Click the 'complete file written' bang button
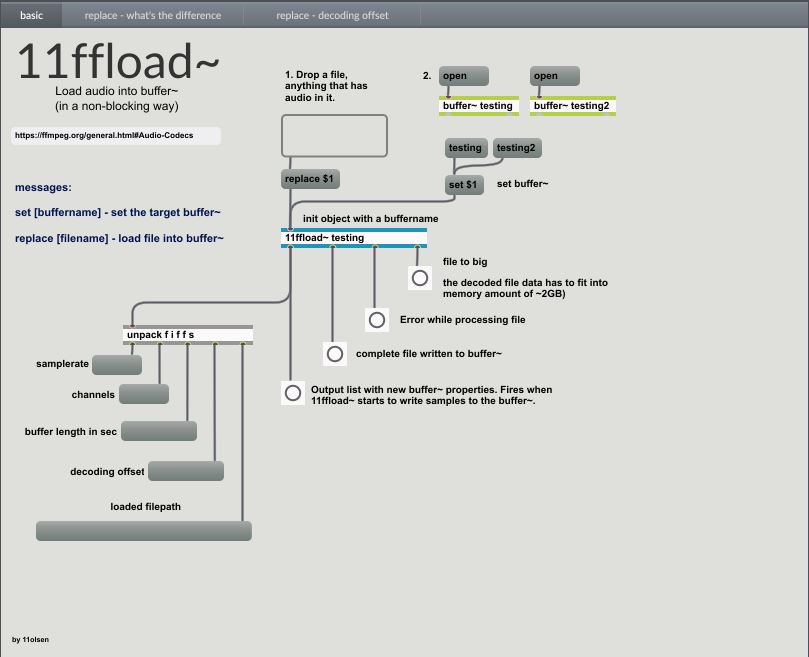Screen dimensions: 809x657 [335, 354]
